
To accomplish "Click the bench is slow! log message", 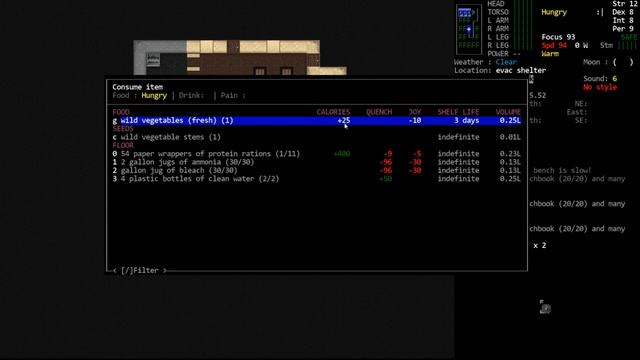I will tap(562, 170).
